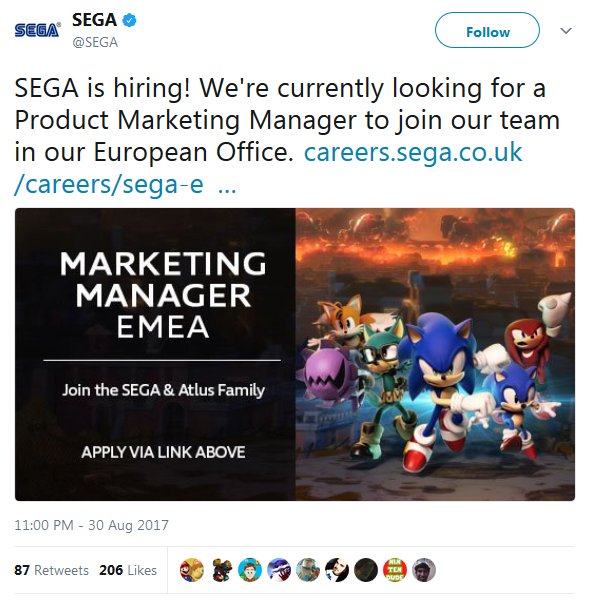Open the tweet timestamp 30 Aug 2017
591x604 pixels.
coord(91,525)
